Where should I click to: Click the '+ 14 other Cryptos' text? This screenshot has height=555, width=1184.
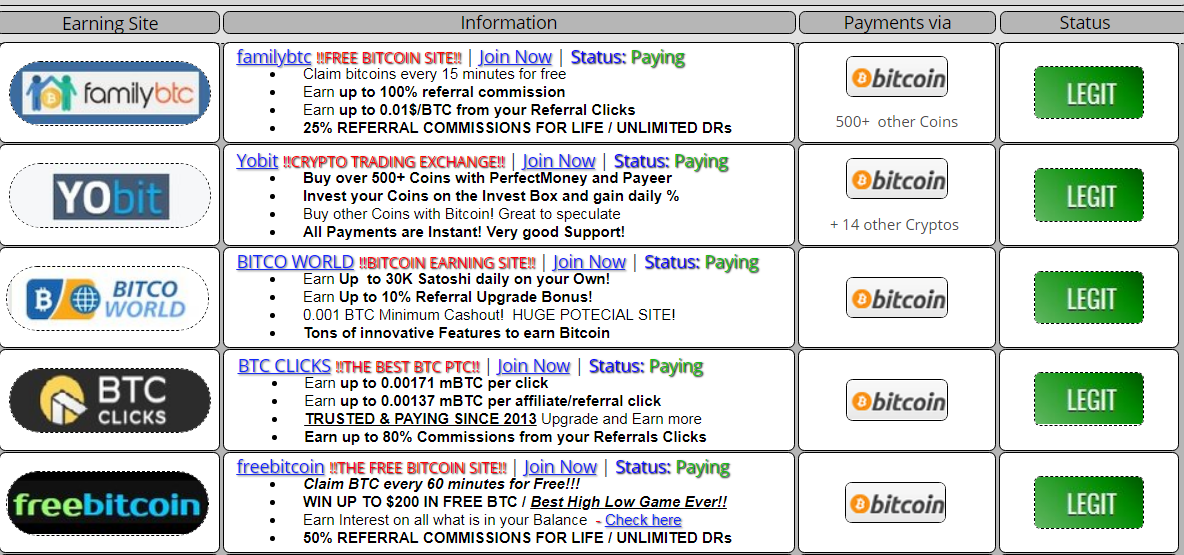[x=894, y=224]
